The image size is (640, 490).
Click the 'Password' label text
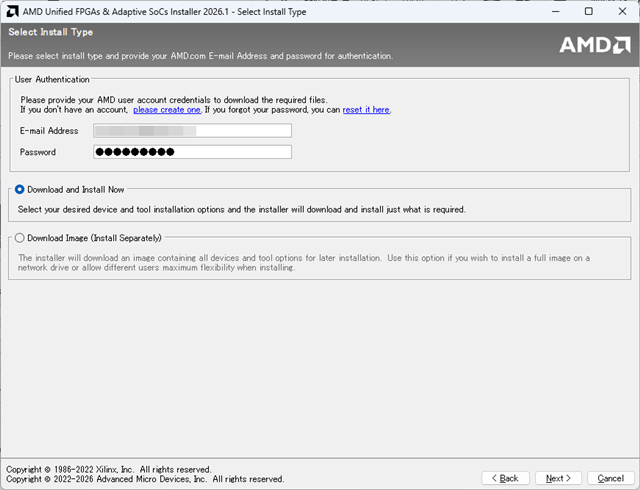pyautogui.click(x=38, y=152)
